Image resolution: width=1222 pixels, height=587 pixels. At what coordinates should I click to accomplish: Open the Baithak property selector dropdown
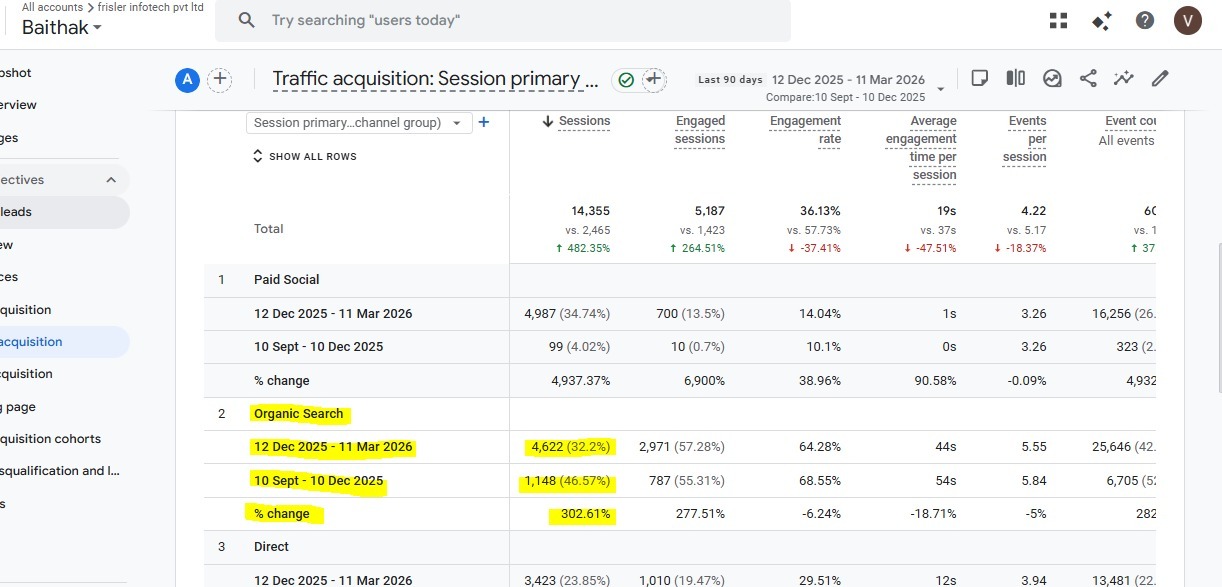(x=62, y=28)
